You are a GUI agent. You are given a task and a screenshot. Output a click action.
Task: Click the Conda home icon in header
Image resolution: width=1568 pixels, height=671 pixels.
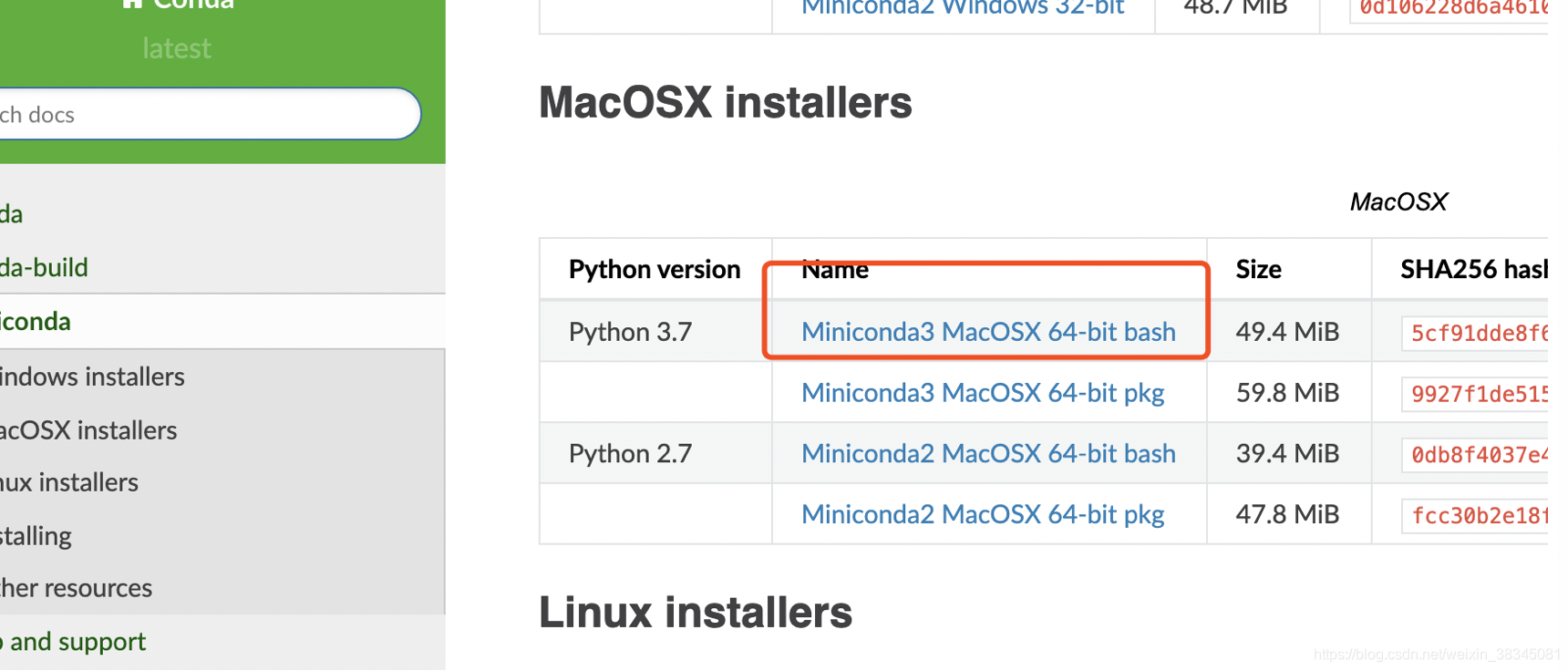point(132,4)
